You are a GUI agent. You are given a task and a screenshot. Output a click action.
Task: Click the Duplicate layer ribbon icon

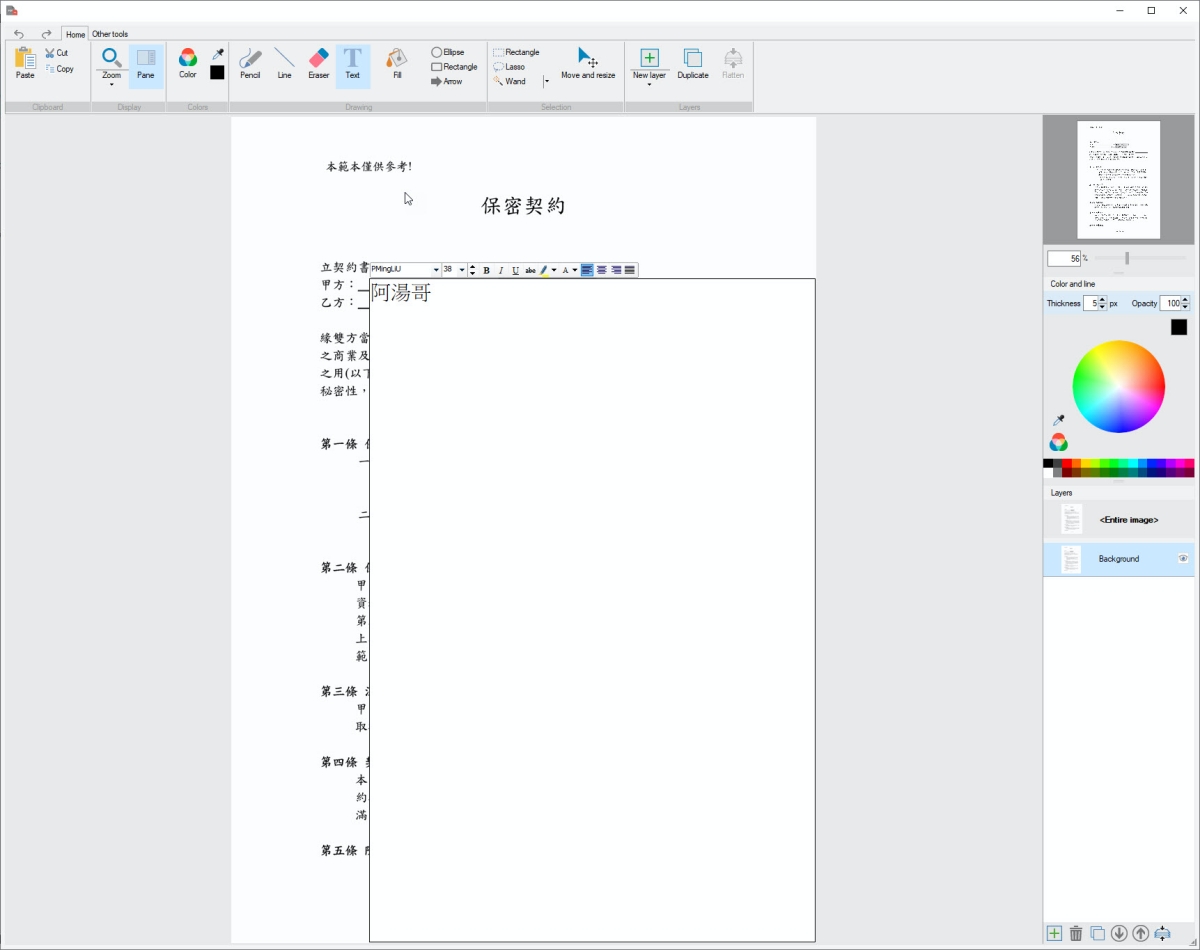[x=692, y=63]
